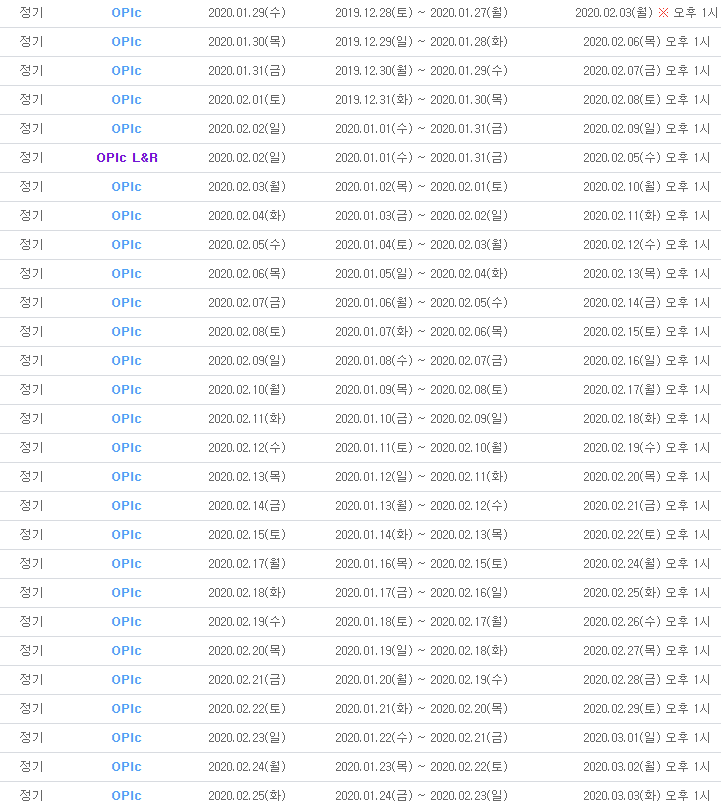Open the OPIc link for 2020.02.21(금) test
Image resolution: width=721 pixels, height=807 pixels.
(127, 679)
